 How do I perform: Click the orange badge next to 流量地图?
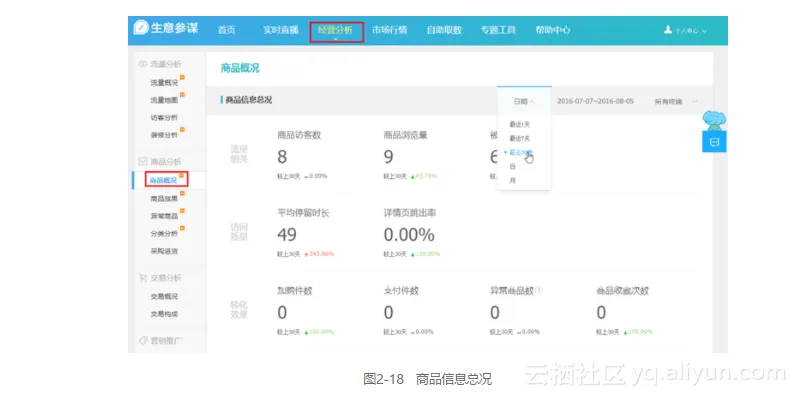[182, 95]
